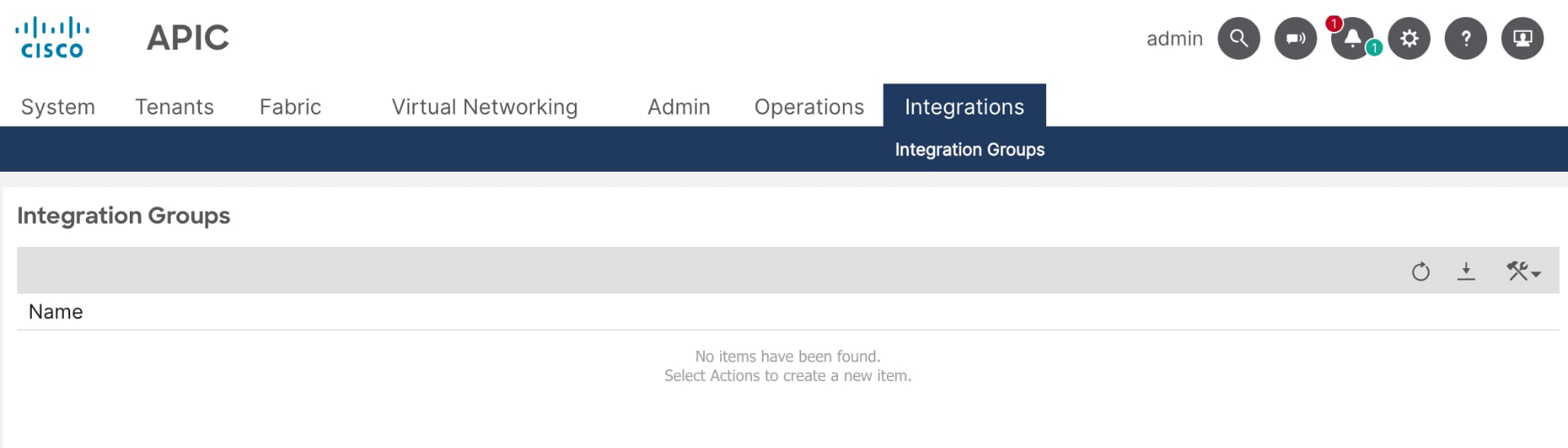The height and width of the screenshot is (448, 1568).
Task: Open the alerts bell icon
Action: [x=1352, y=38]
